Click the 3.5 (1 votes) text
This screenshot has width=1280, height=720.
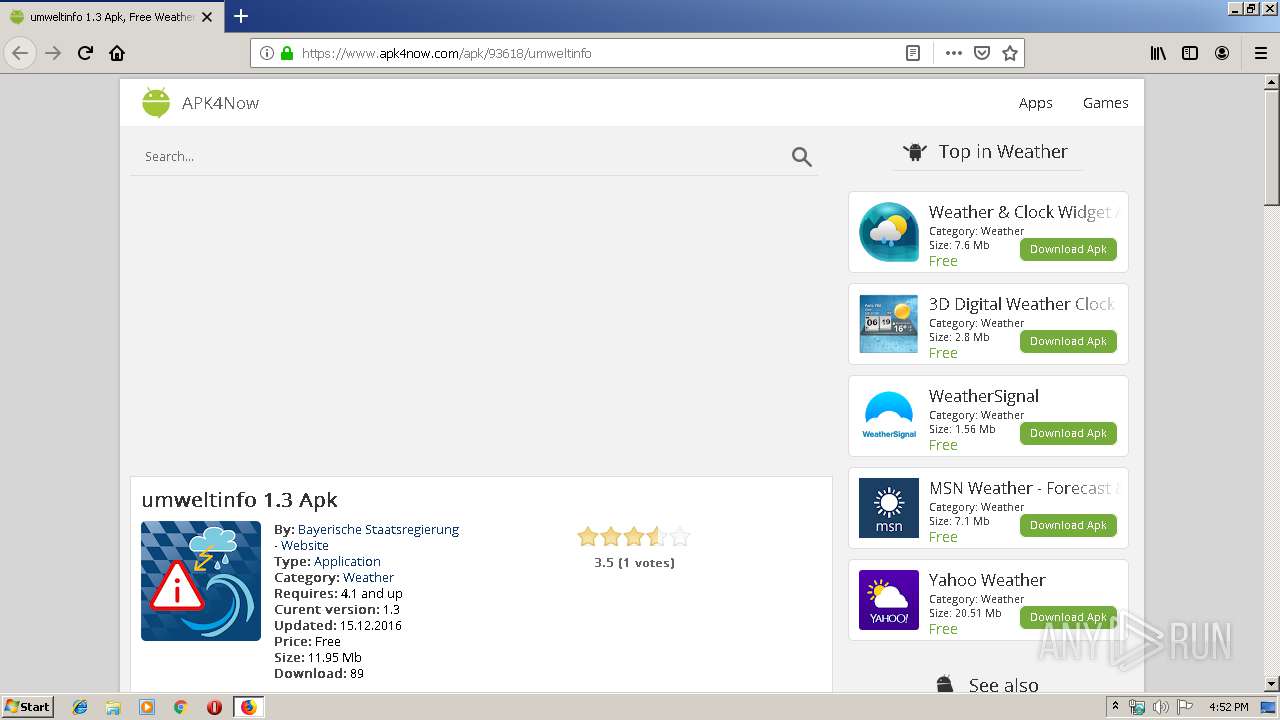[x=634, y=562]
